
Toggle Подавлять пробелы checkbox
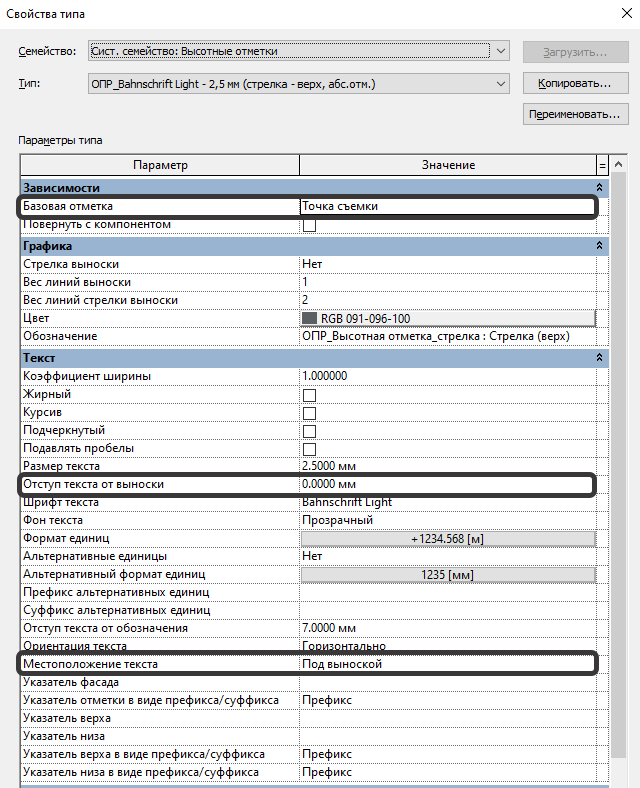309,449
